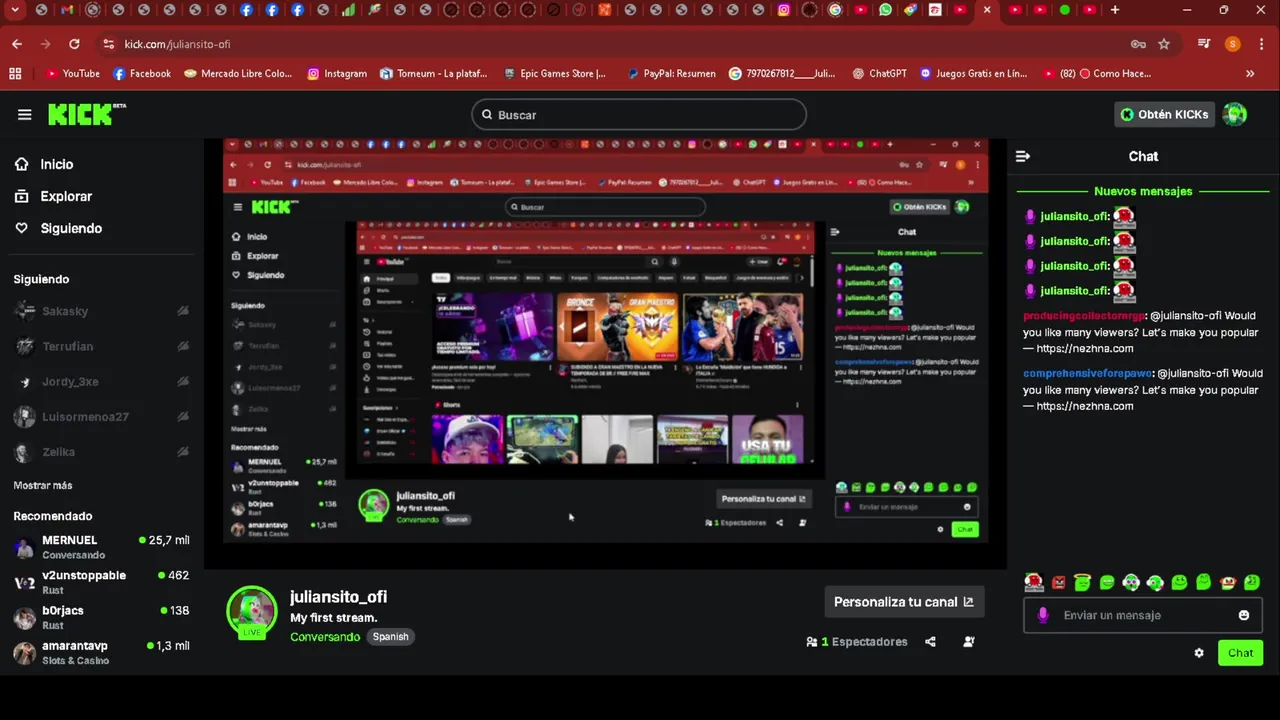Image resolution: width=1280 pixels, height=720 pixels.
Task: Open Epic Games Store bookmark
Action: click(554, 73)
